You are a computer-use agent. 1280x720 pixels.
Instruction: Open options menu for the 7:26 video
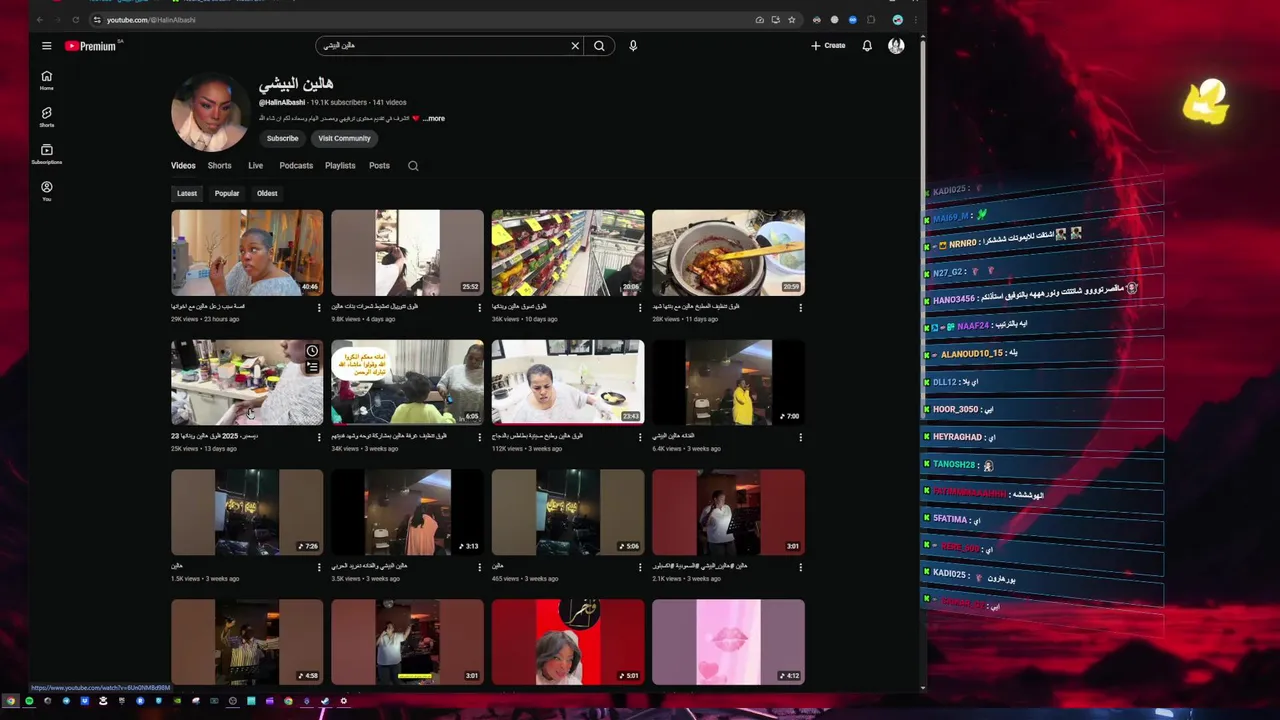pos(319,567)
